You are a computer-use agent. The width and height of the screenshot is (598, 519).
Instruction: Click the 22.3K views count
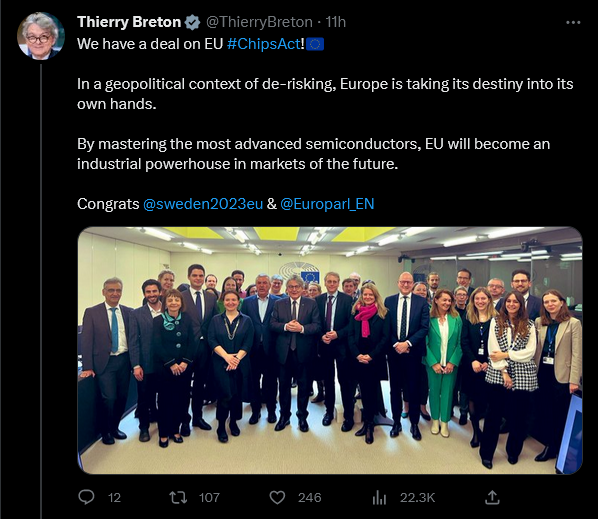tap(417, 498)
